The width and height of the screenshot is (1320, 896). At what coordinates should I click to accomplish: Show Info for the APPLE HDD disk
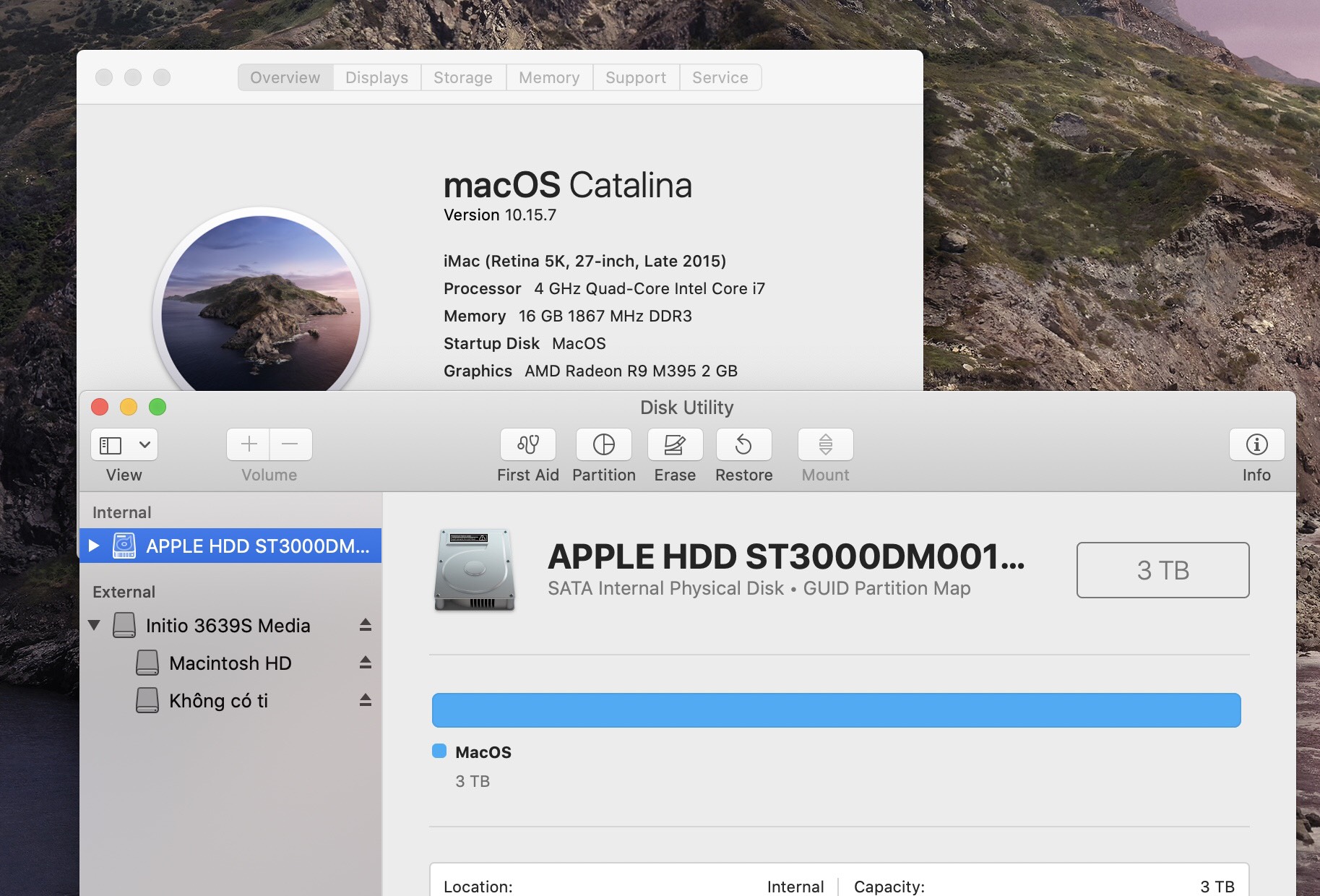(x=1256, y=444)
